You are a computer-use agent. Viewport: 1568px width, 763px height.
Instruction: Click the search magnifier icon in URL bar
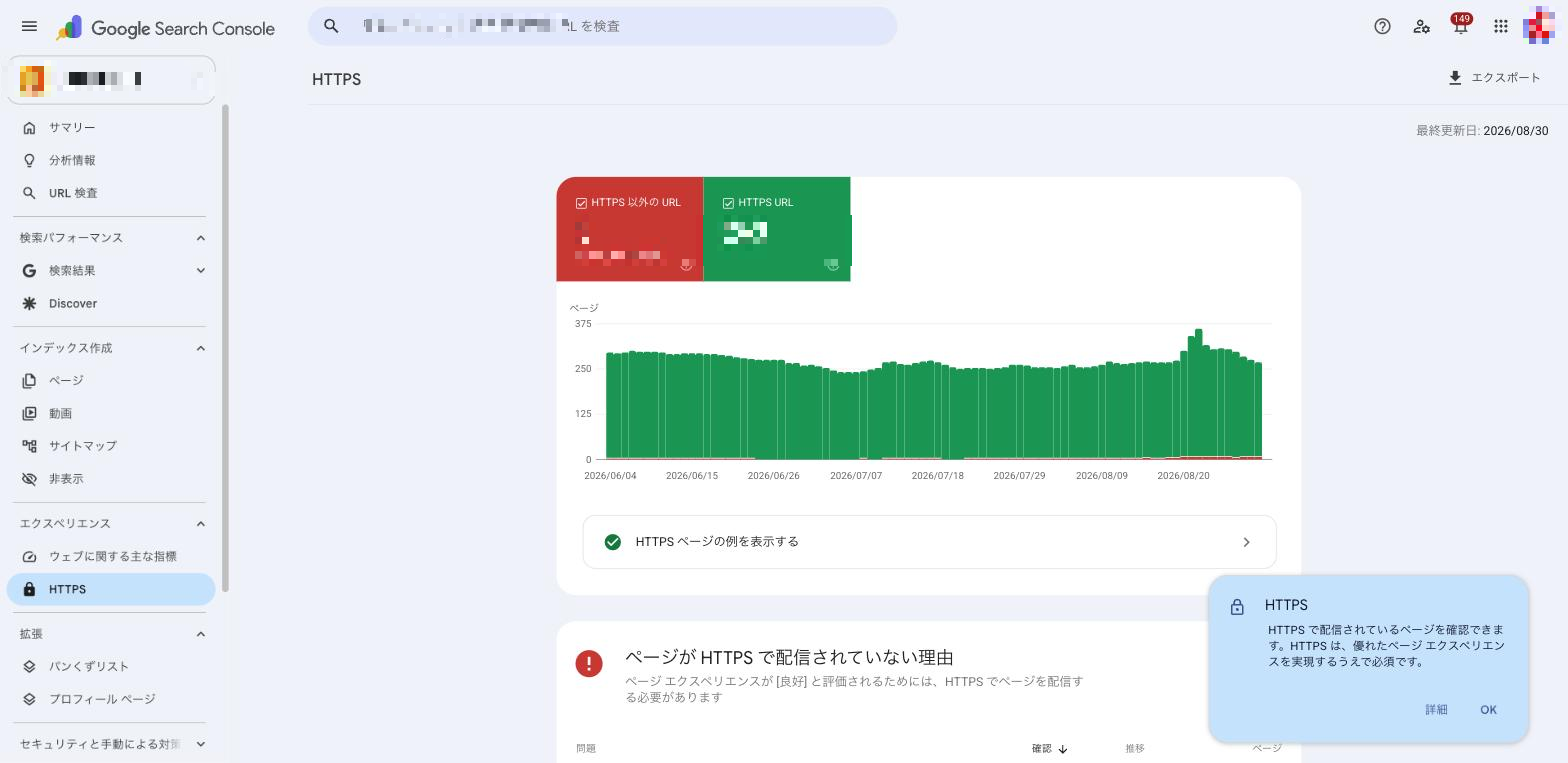pos(331,26)
